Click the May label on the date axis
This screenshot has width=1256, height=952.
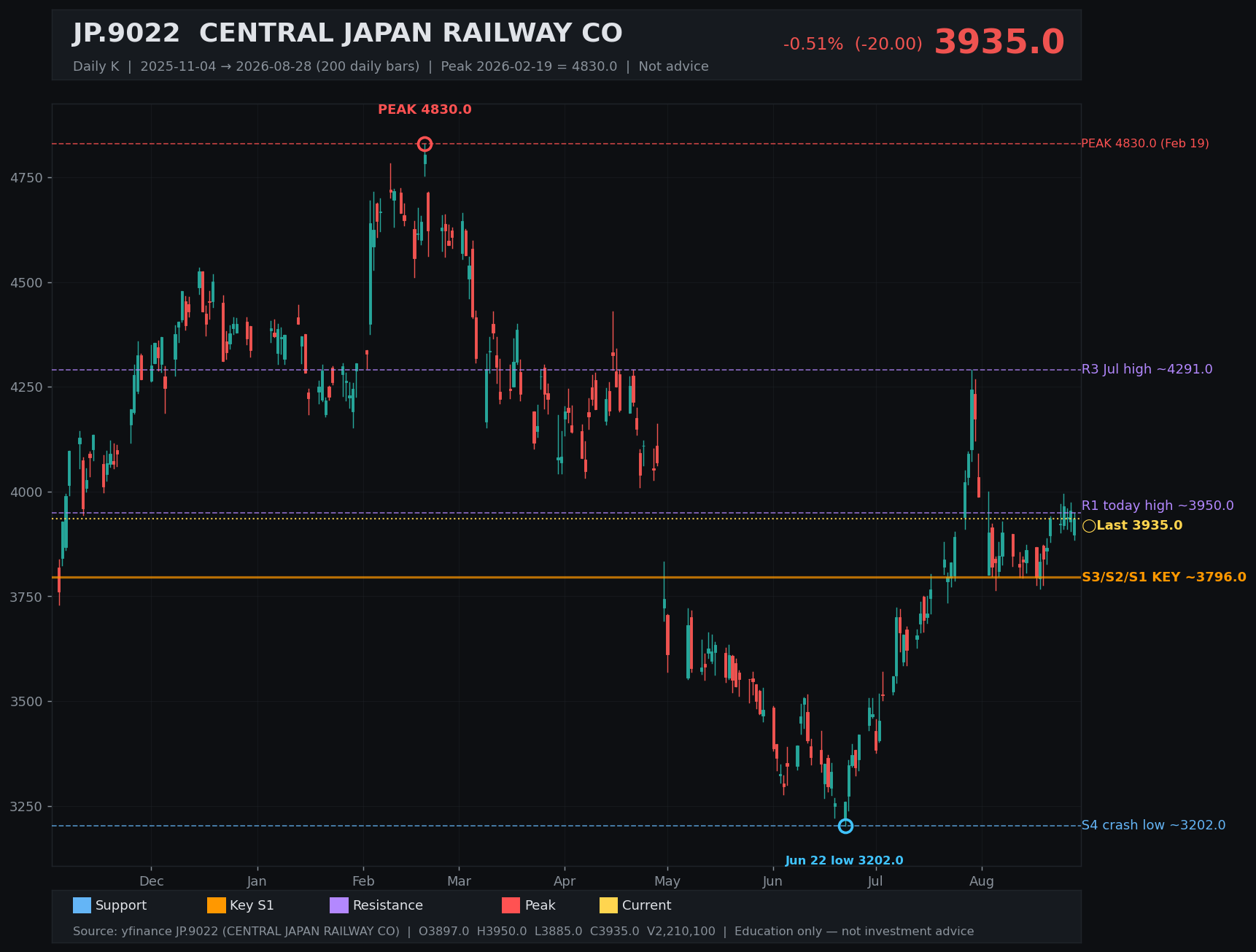click(667, 881)
